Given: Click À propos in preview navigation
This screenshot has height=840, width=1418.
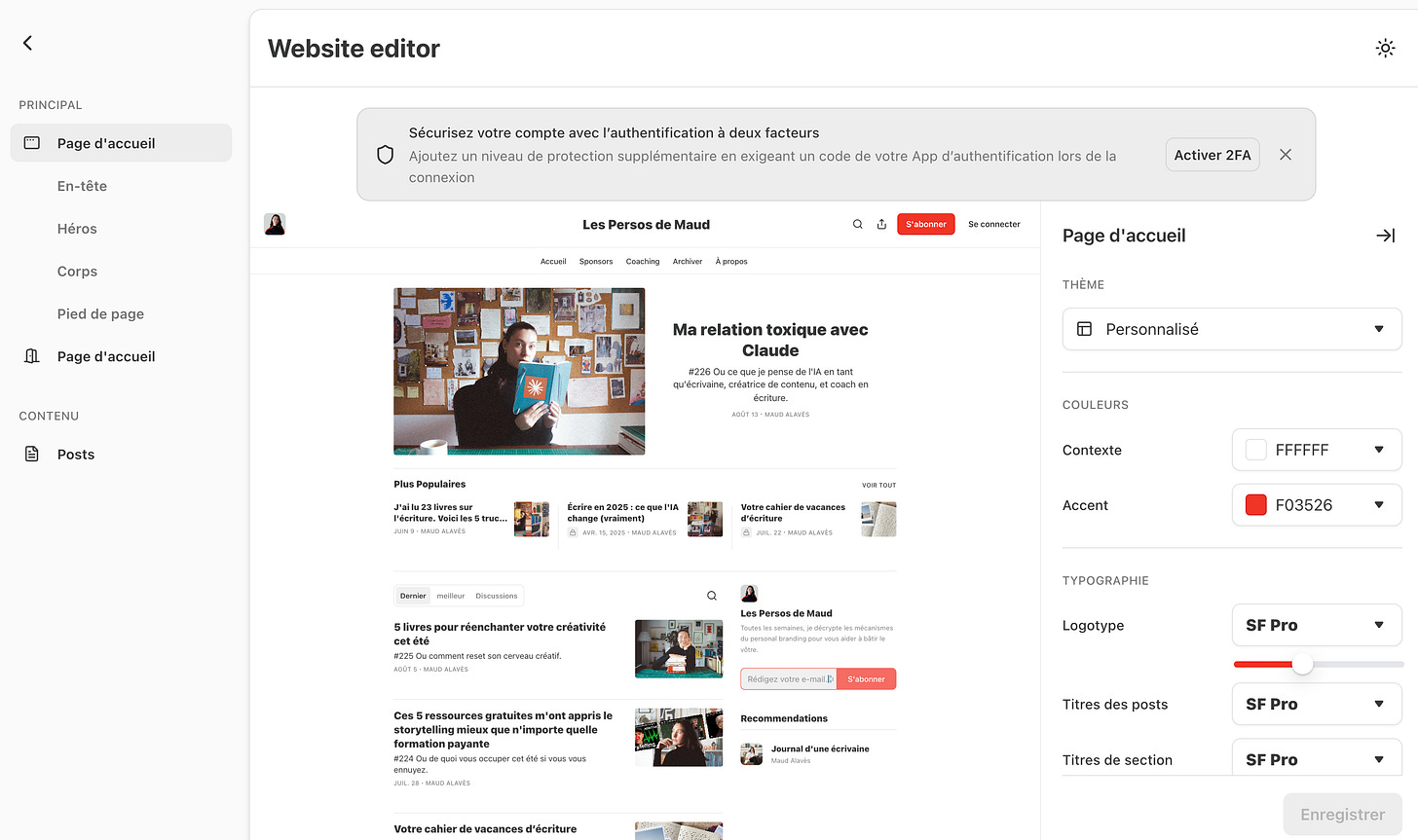Looking at the screenshot, I should coord(731,261).
